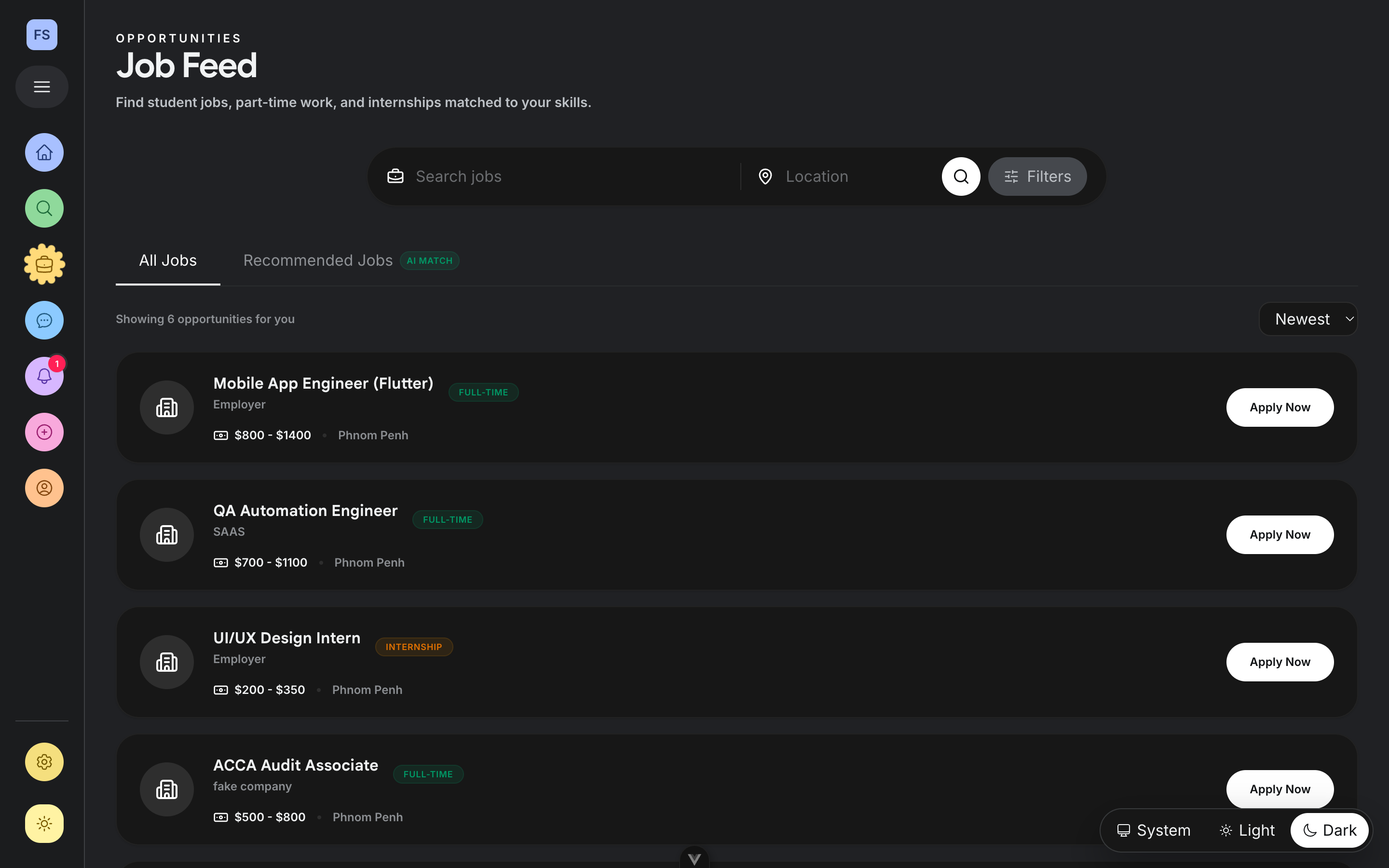The width and height of the screenshot is (1389, 868).
Task: Click FULL-TIME badge on QA Automation Engineer
Action: pyautogui.click(x=448, y=520)
